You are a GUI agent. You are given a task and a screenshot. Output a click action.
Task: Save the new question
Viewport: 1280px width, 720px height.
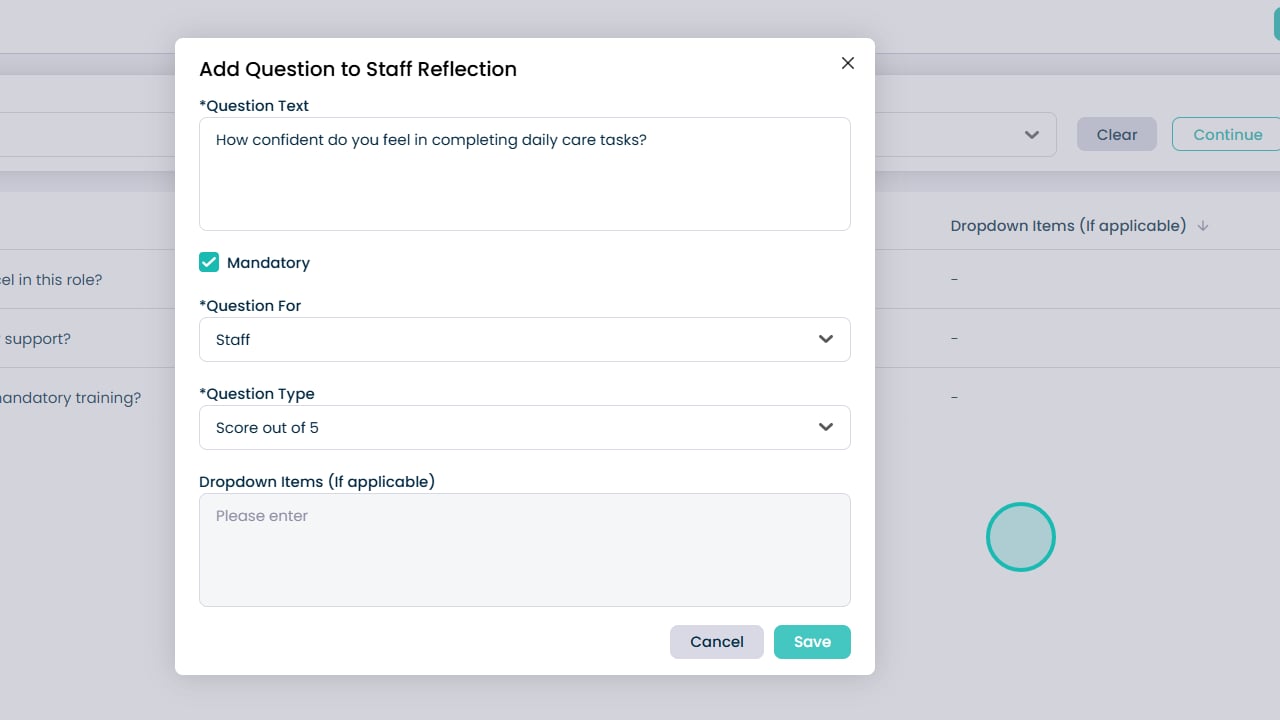812,642
